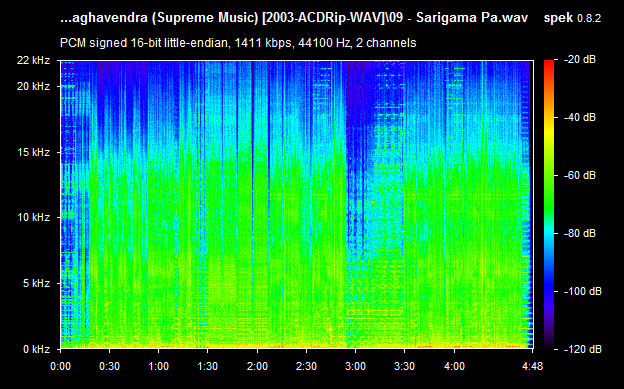Click the 0 kHz frequency label
This screenshot has width=624, height=389.
pos(36,349)
